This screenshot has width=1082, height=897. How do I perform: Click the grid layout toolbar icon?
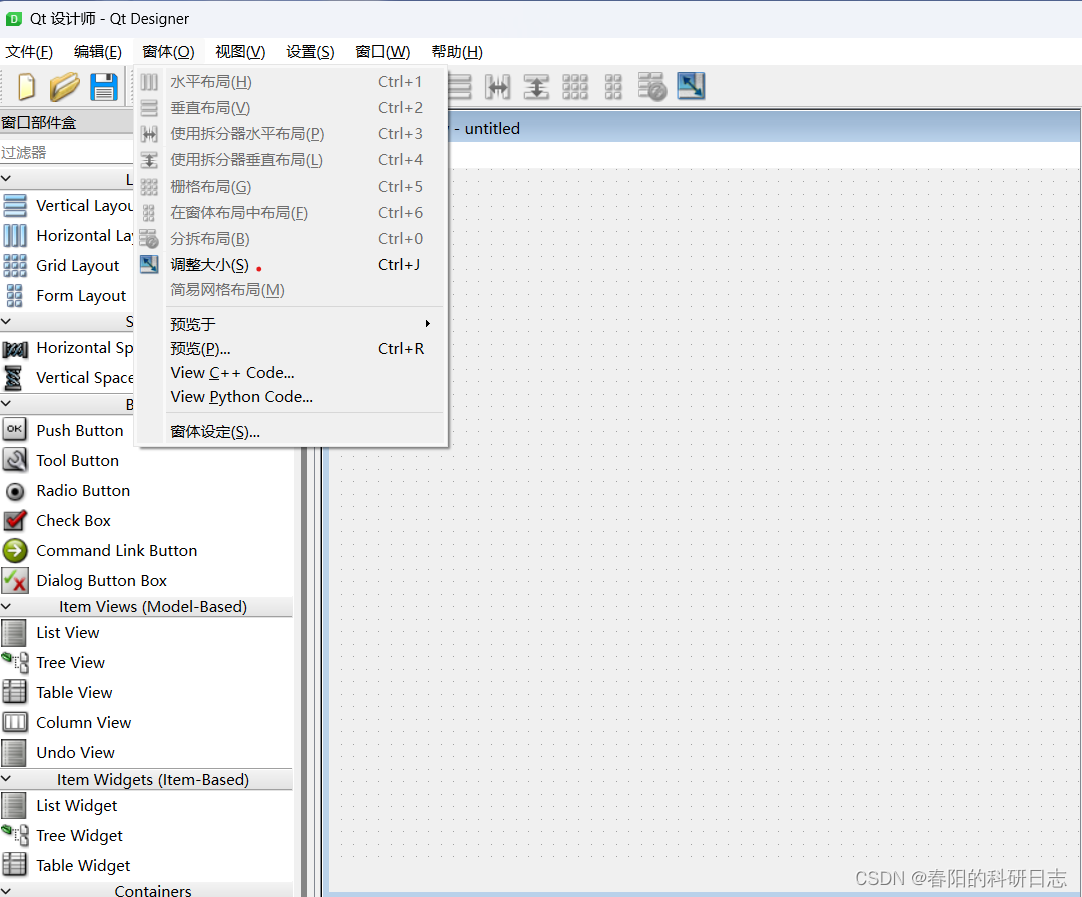[x=575, y=87]
